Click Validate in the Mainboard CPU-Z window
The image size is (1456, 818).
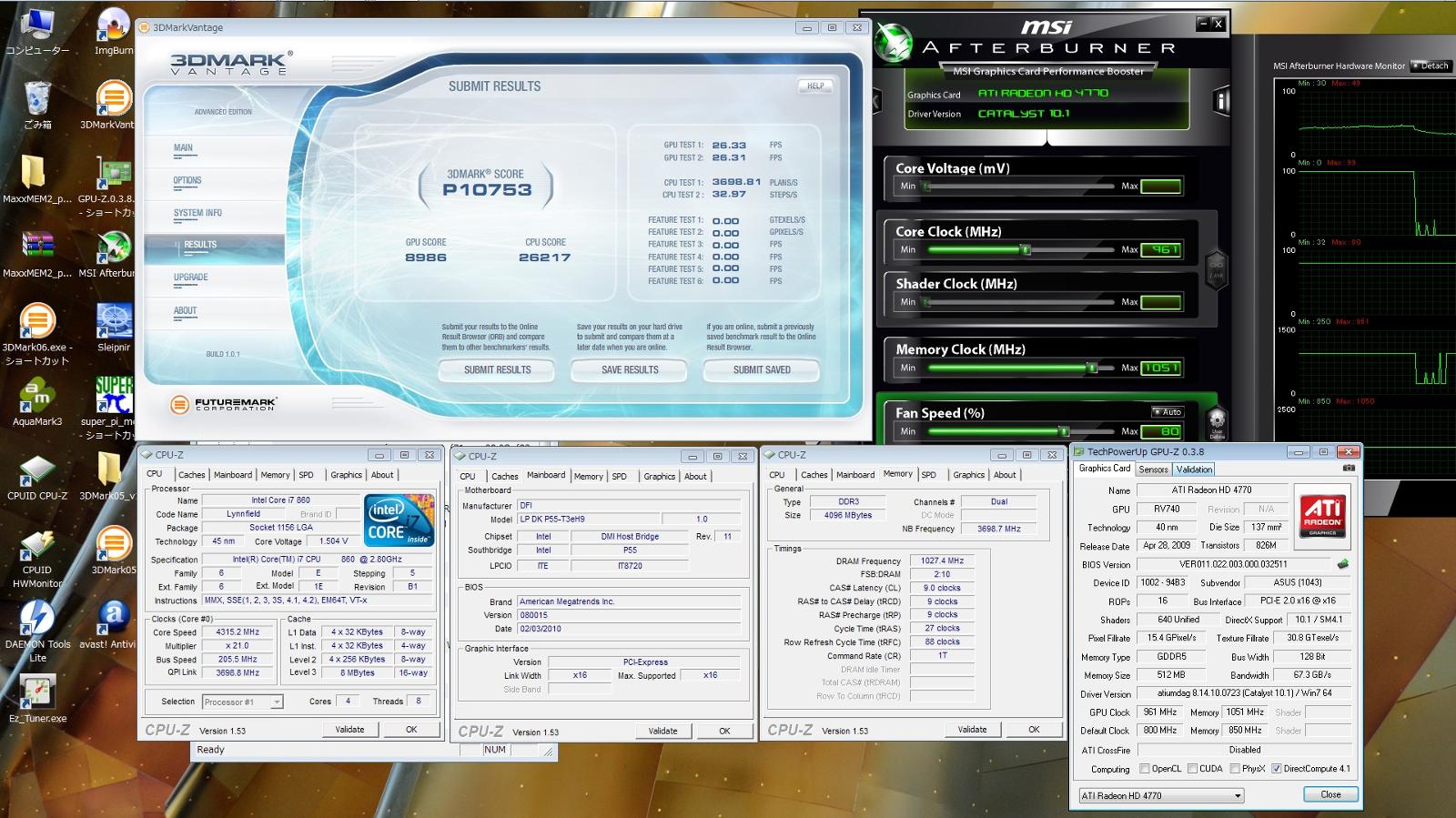[662, 731]
